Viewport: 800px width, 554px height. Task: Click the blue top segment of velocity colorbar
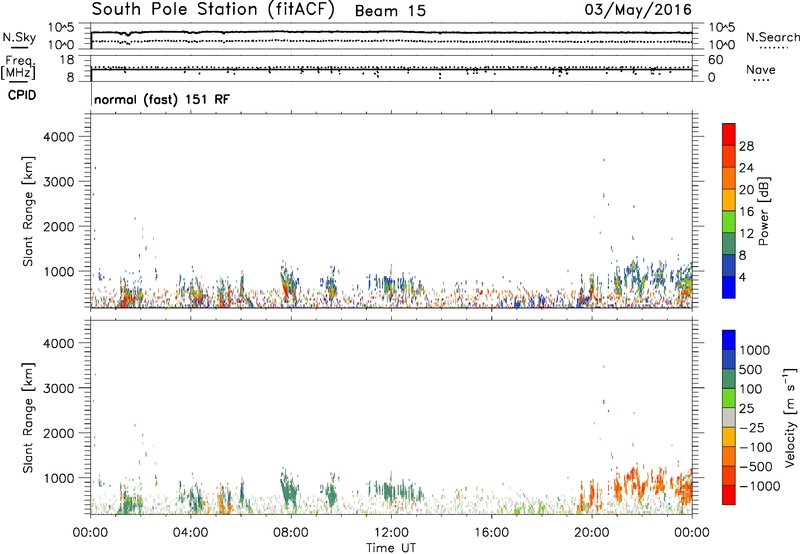click(729, 340)
